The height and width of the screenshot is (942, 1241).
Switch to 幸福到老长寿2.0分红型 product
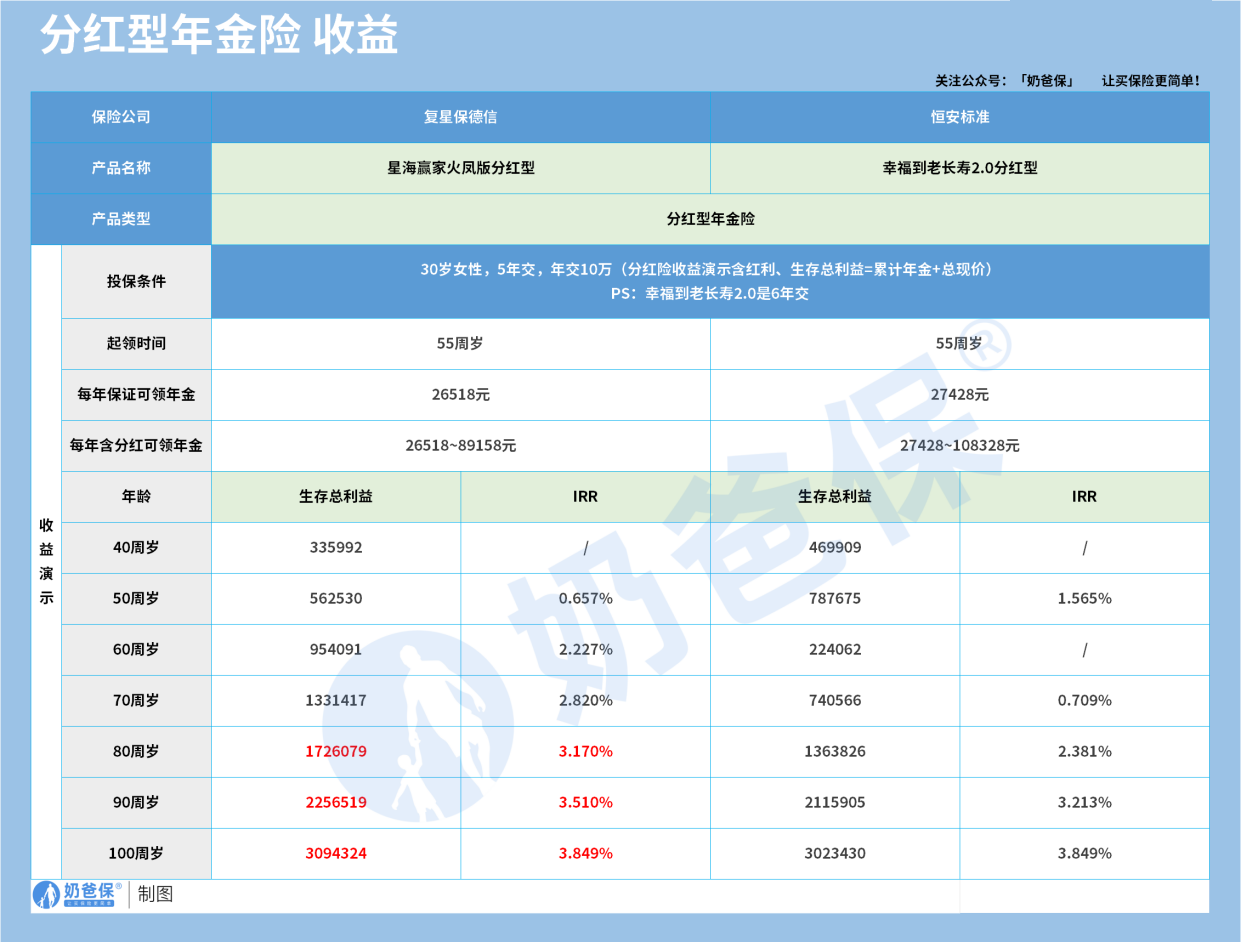pyautogui.click(x=957, y=168)
